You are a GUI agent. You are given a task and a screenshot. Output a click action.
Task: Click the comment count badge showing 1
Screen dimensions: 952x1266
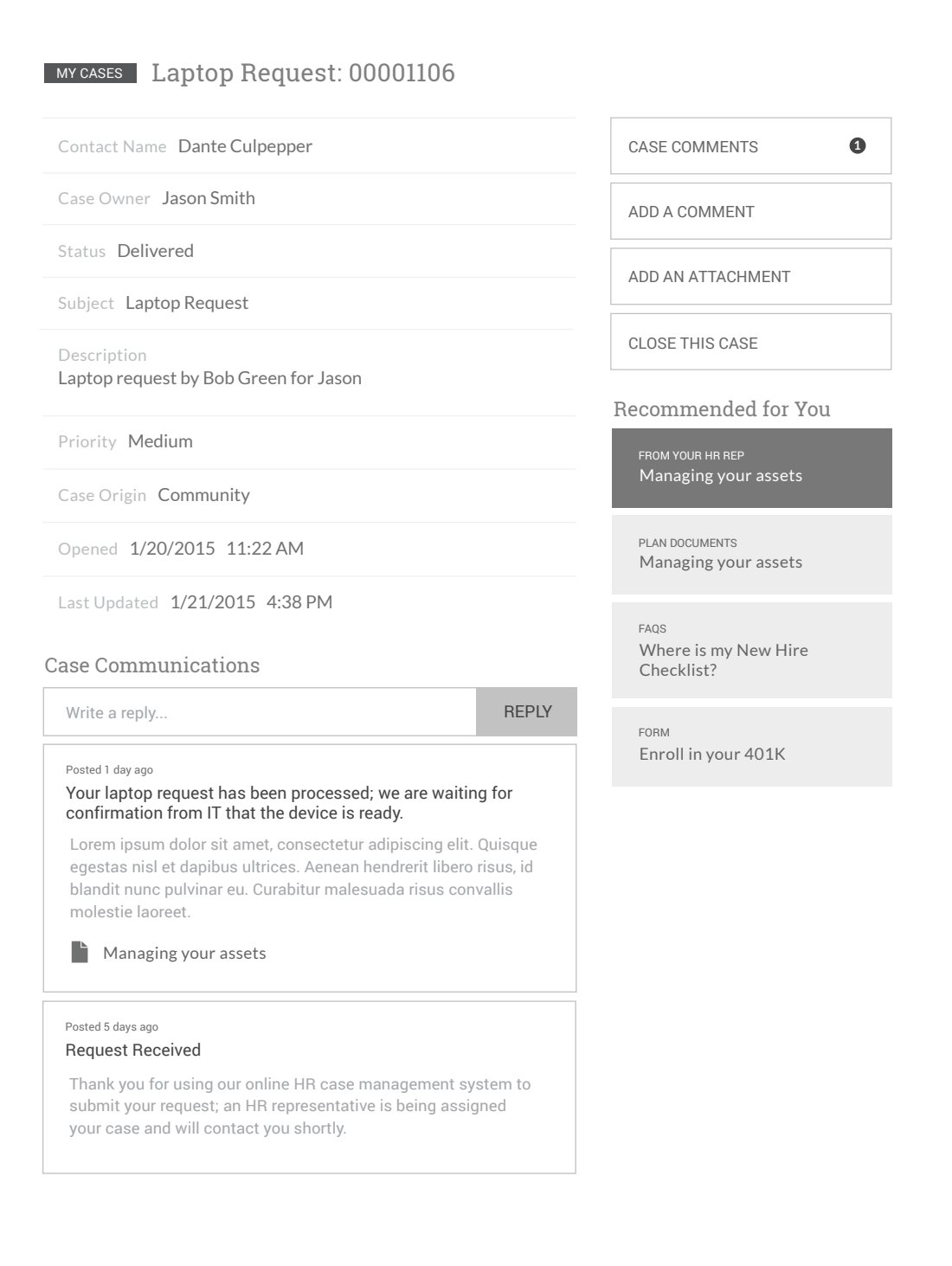[857, 146]
